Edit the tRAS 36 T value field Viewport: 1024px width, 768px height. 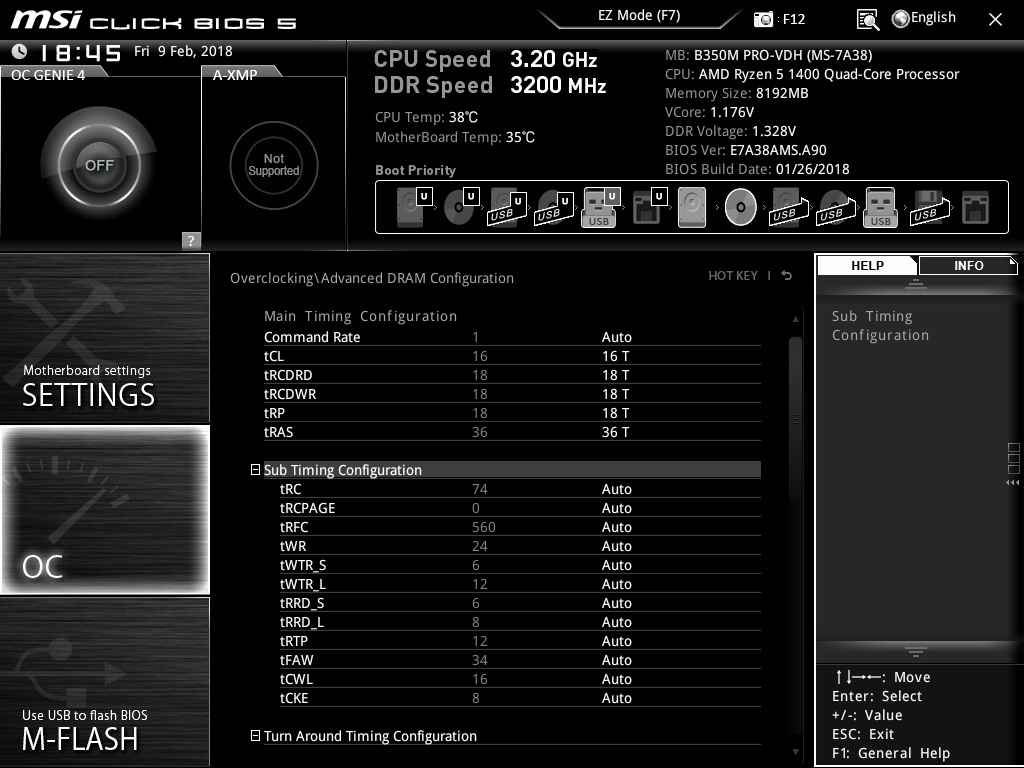[x=615, y=432]
